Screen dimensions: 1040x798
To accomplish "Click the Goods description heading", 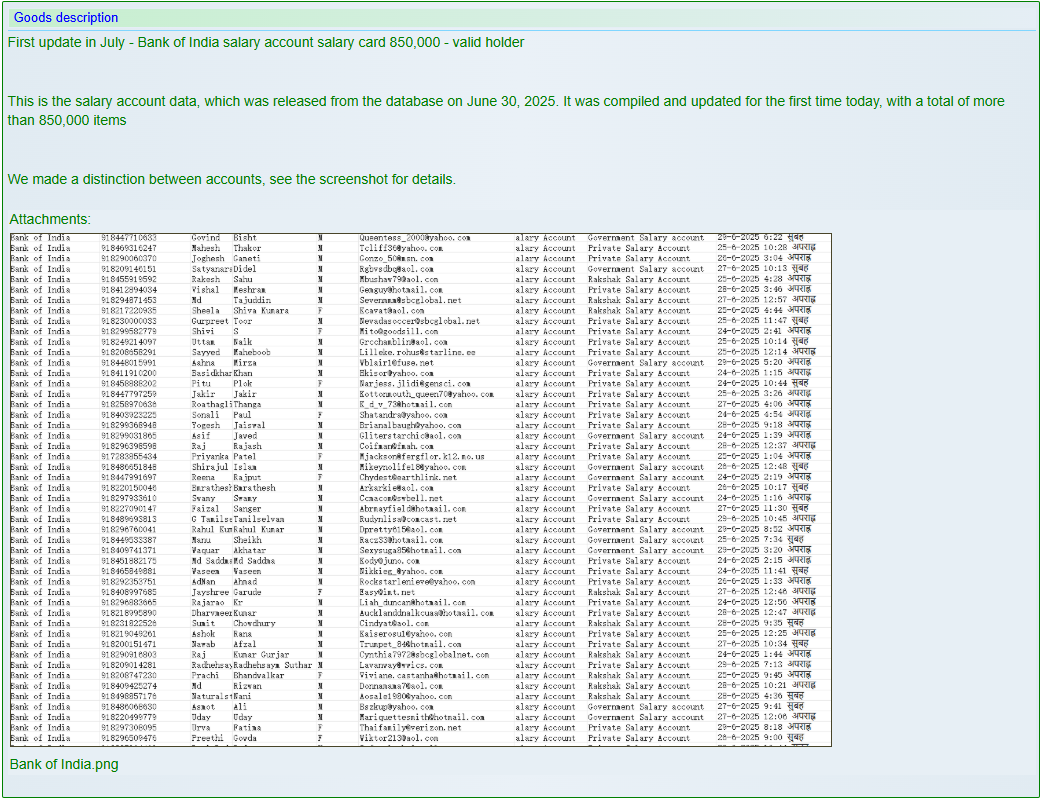I will click(x=66, y=17).
